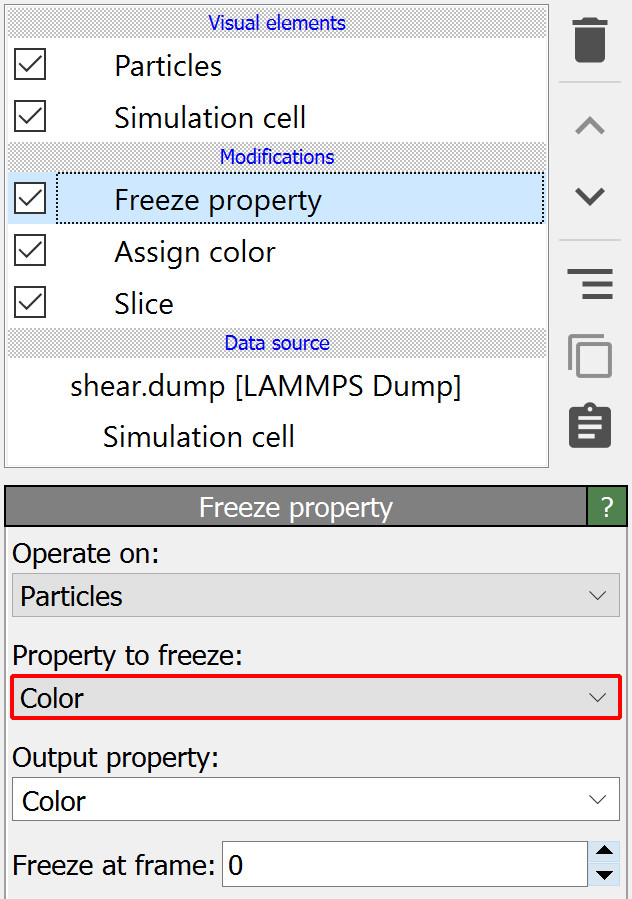Click the delete modifier trash icon
The image size is (632, 899).
coord(590,40)
